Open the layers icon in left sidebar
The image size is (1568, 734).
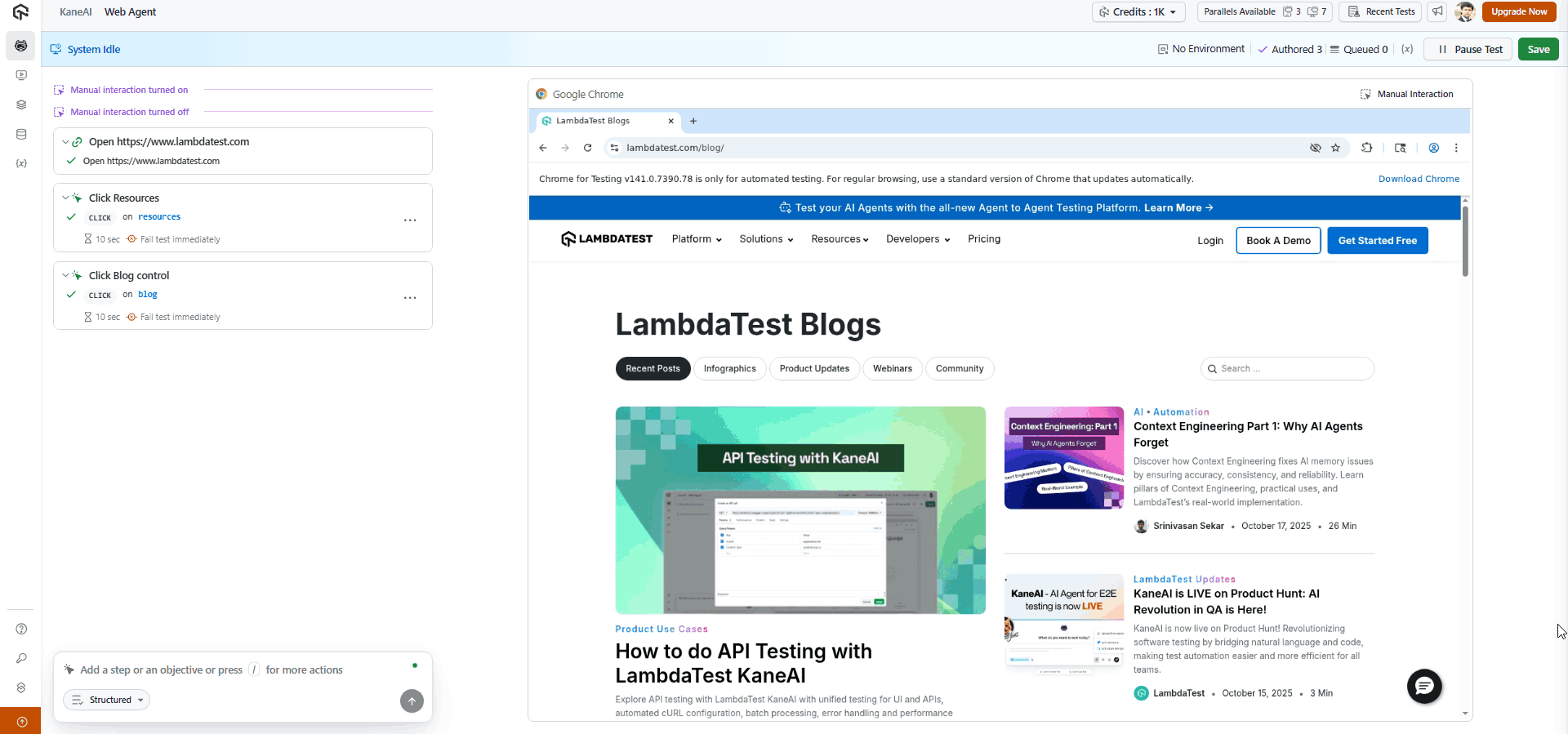click(21, 105)
